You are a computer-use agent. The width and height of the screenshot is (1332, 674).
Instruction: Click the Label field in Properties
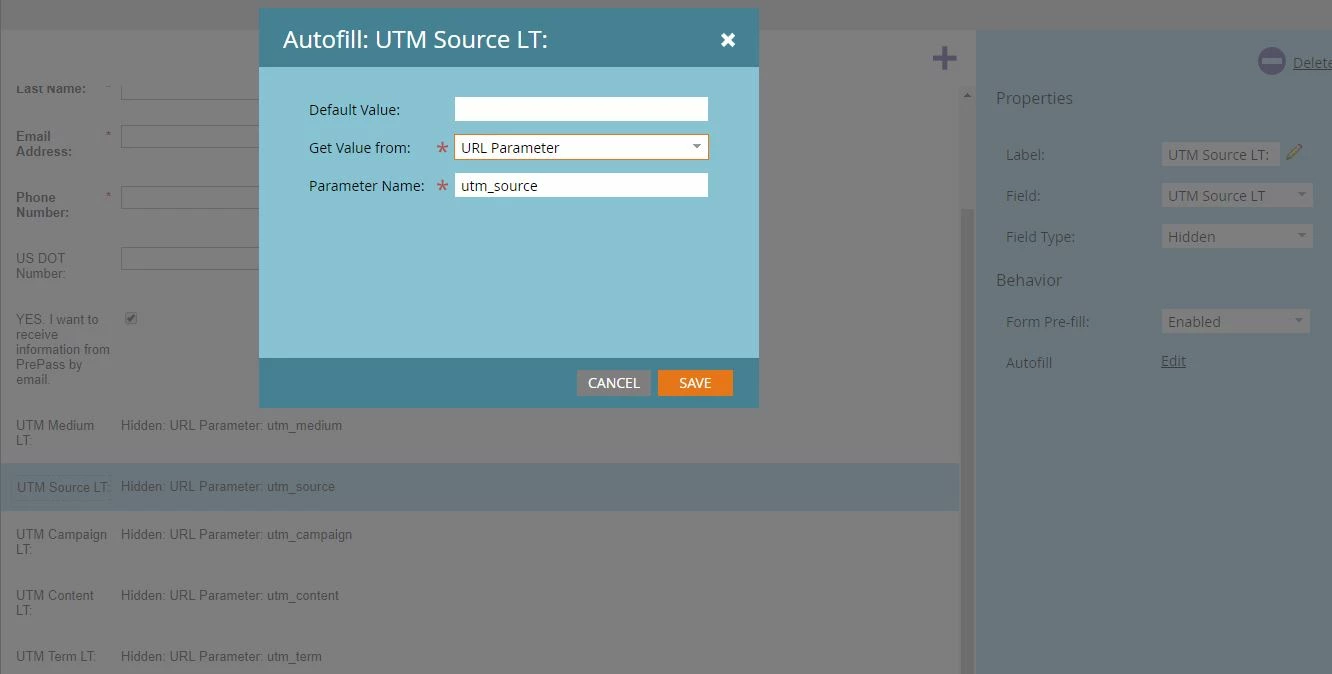[x=1221, y=155]
